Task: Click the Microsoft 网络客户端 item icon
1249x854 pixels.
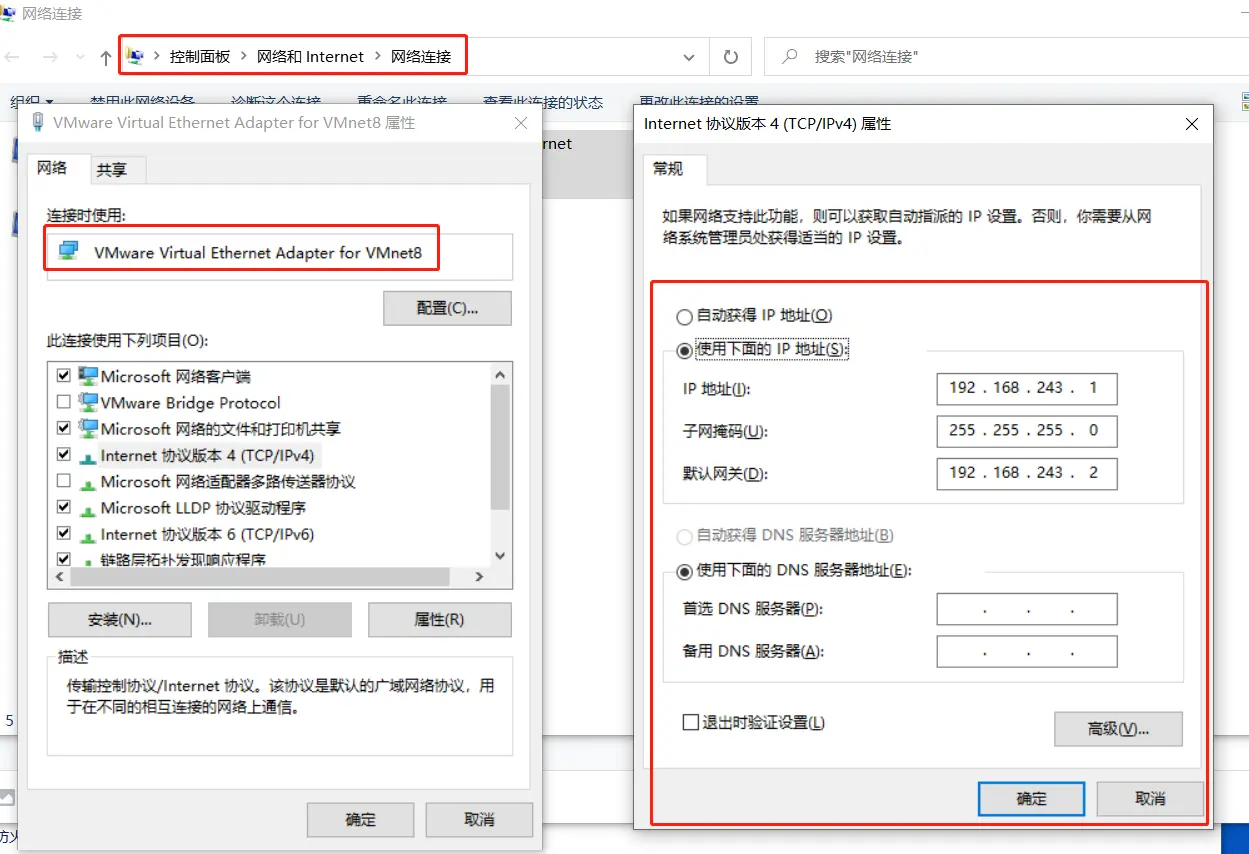Action: pyautogui.click(x=88, y=376)
